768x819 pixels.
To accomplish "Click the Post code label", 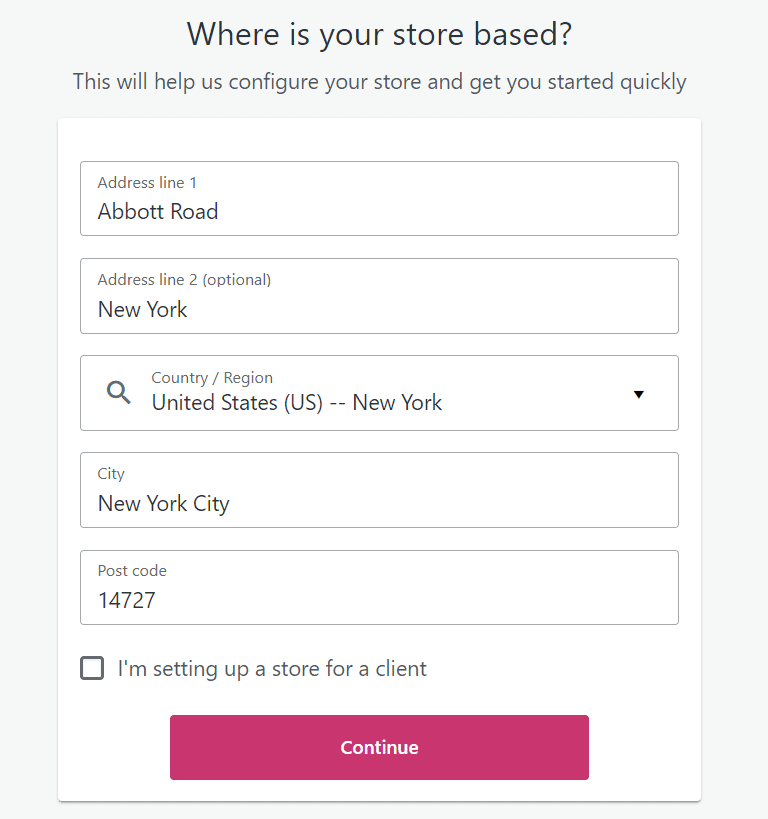I will (x=132, y=570).
